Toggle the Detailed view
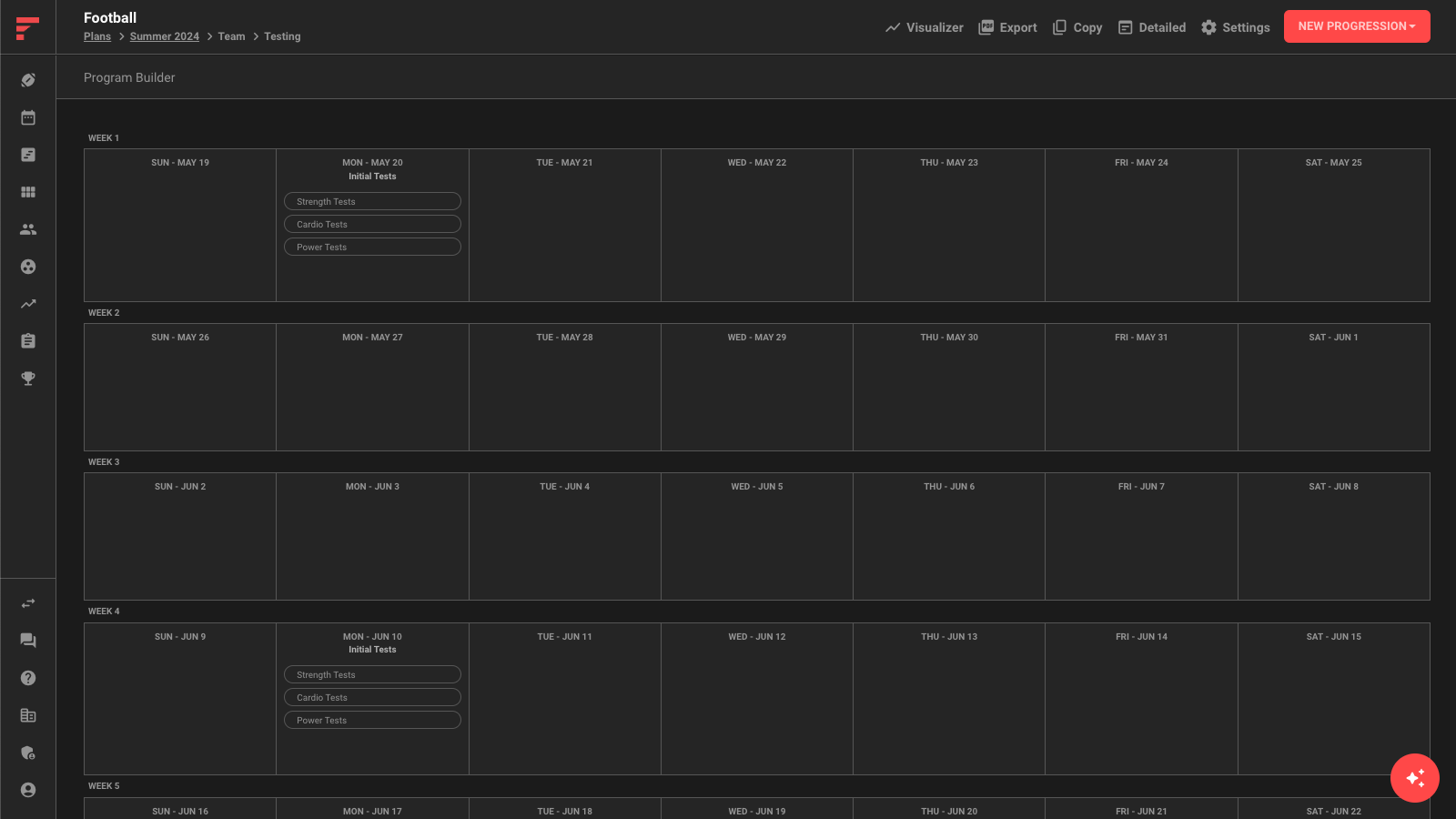 1151,27
